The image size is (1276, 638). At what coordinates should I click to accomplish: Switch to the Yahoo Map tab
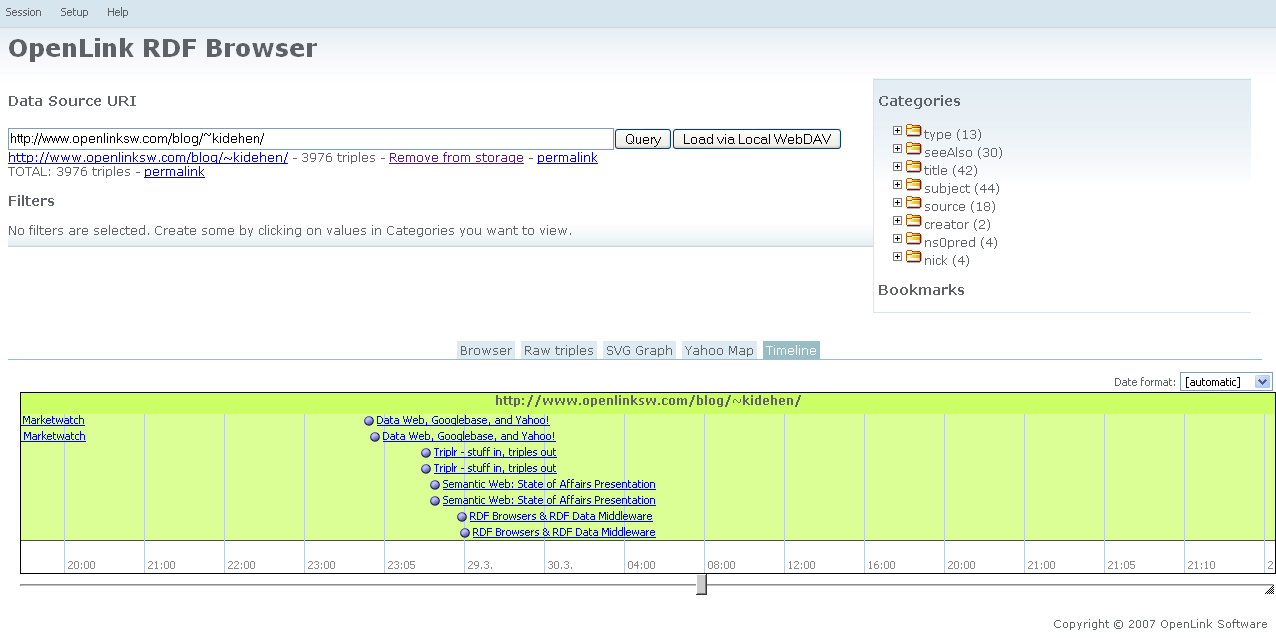719,350
